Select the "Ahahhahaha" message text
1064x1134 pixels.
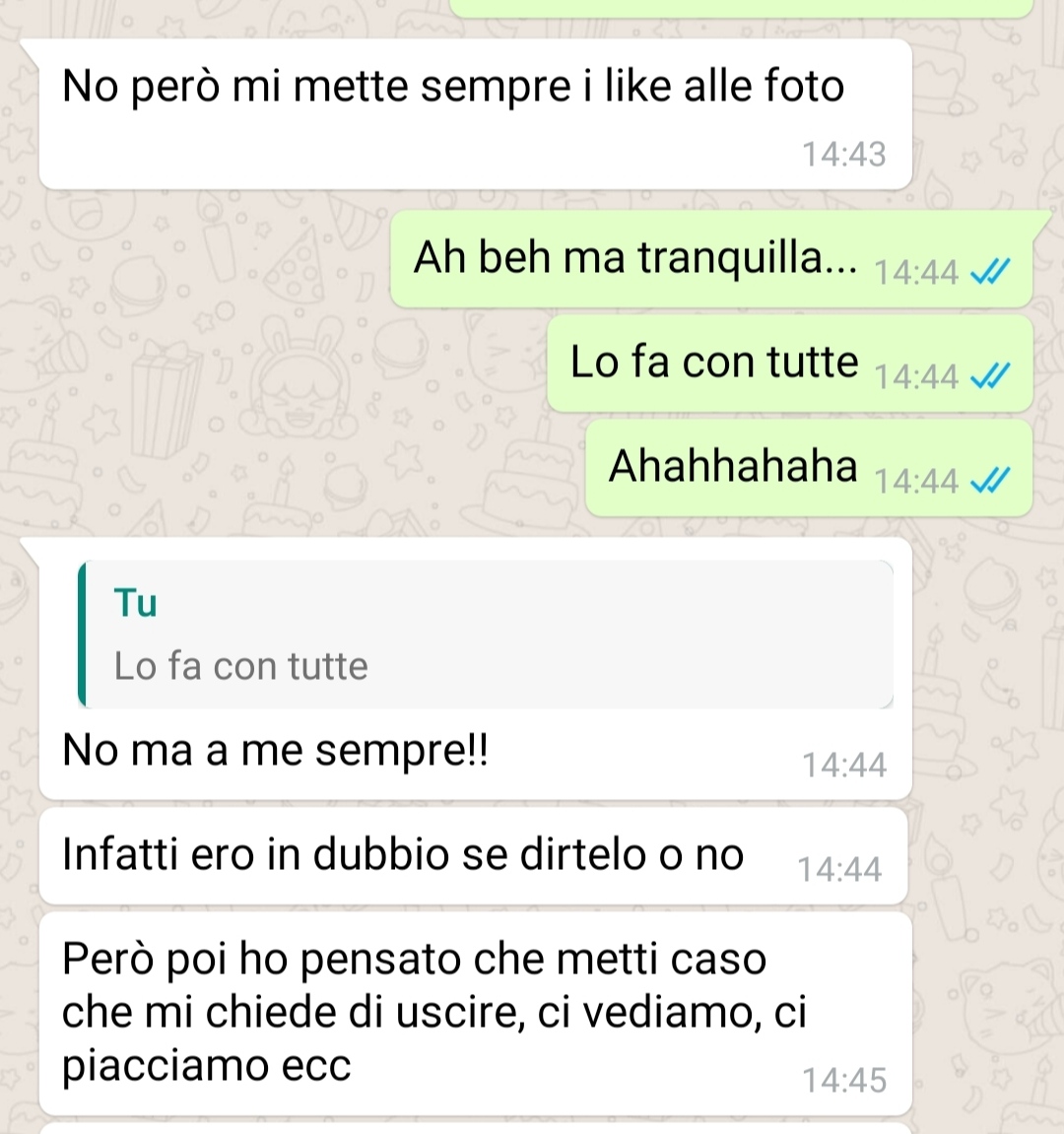point(733,465)
